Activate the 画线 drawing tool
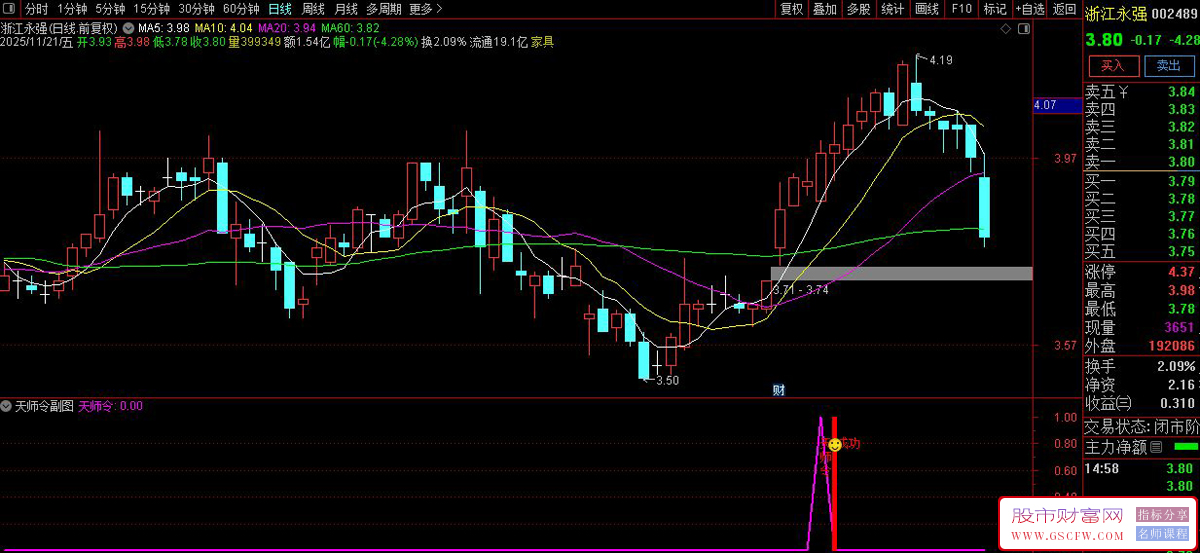 click(x=927, y=9)
